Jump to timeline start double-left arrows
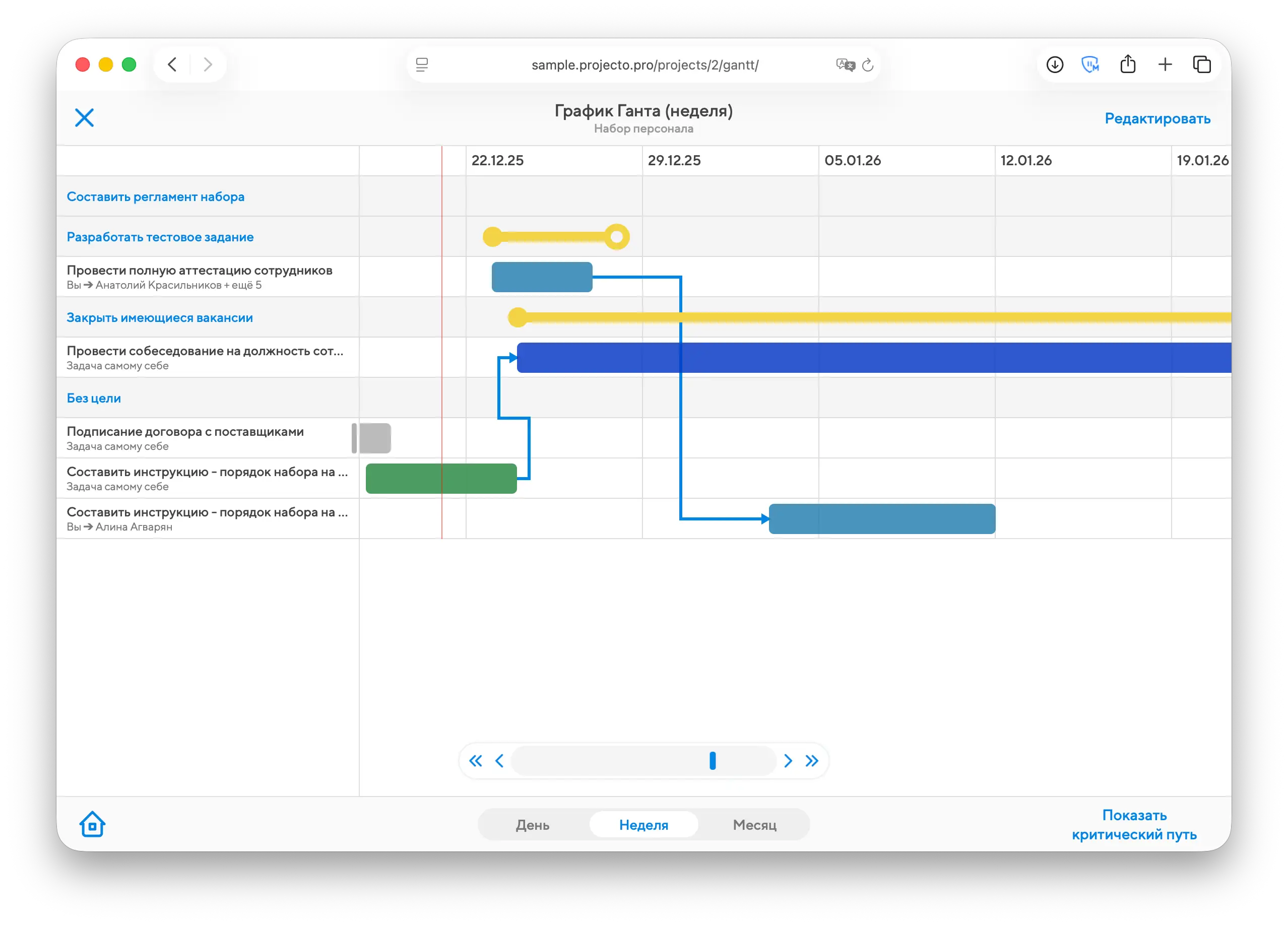 (x=475, y=761)
